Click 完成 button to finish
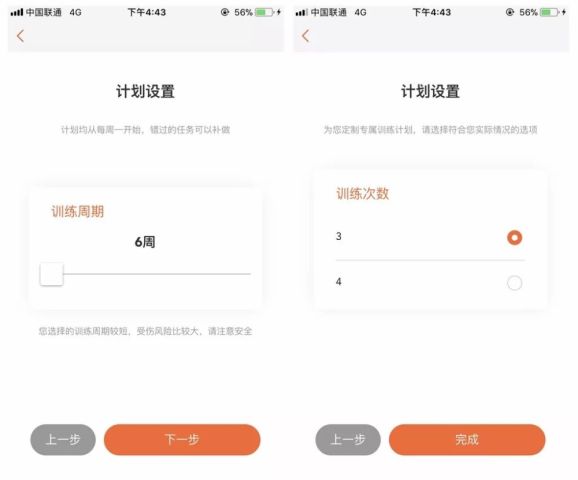This screenshot has width=578, height=480. [x=467, y=439]
